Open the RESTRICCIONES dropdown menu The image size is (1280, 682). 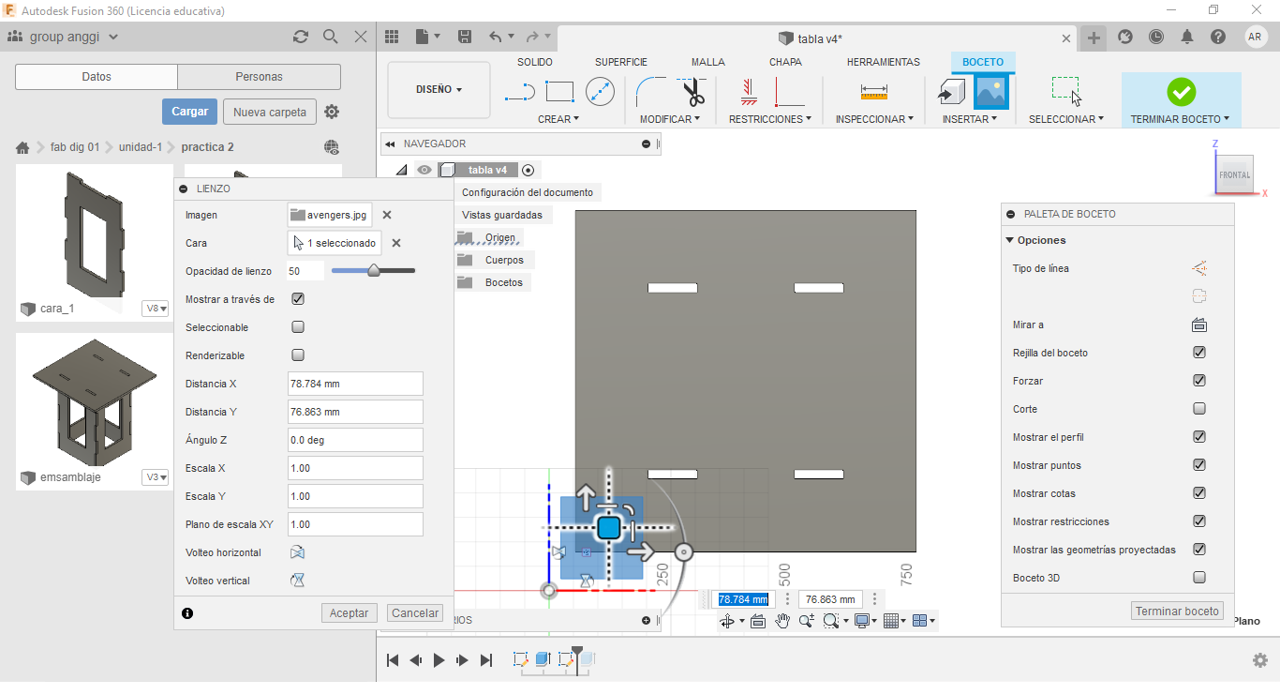pos(770,119)
